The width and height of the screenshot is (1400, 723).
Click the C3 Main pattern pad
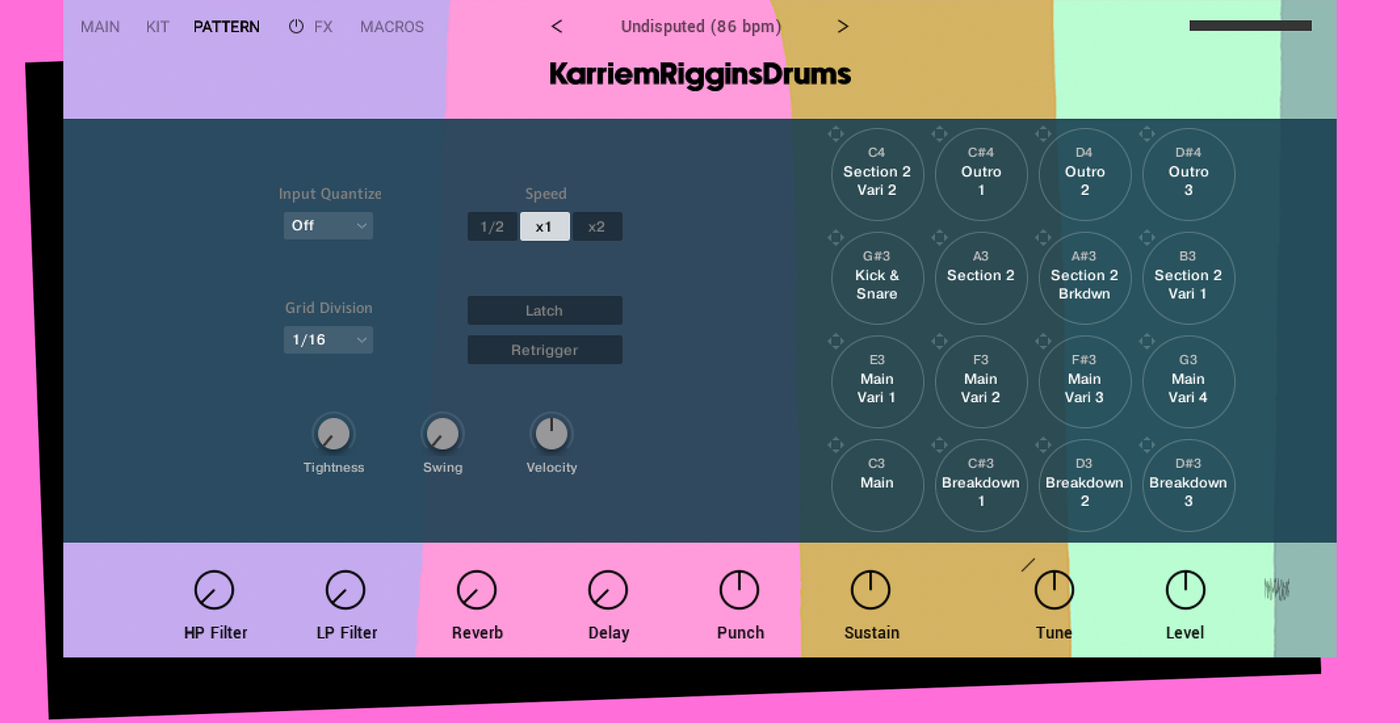(877, 486)
